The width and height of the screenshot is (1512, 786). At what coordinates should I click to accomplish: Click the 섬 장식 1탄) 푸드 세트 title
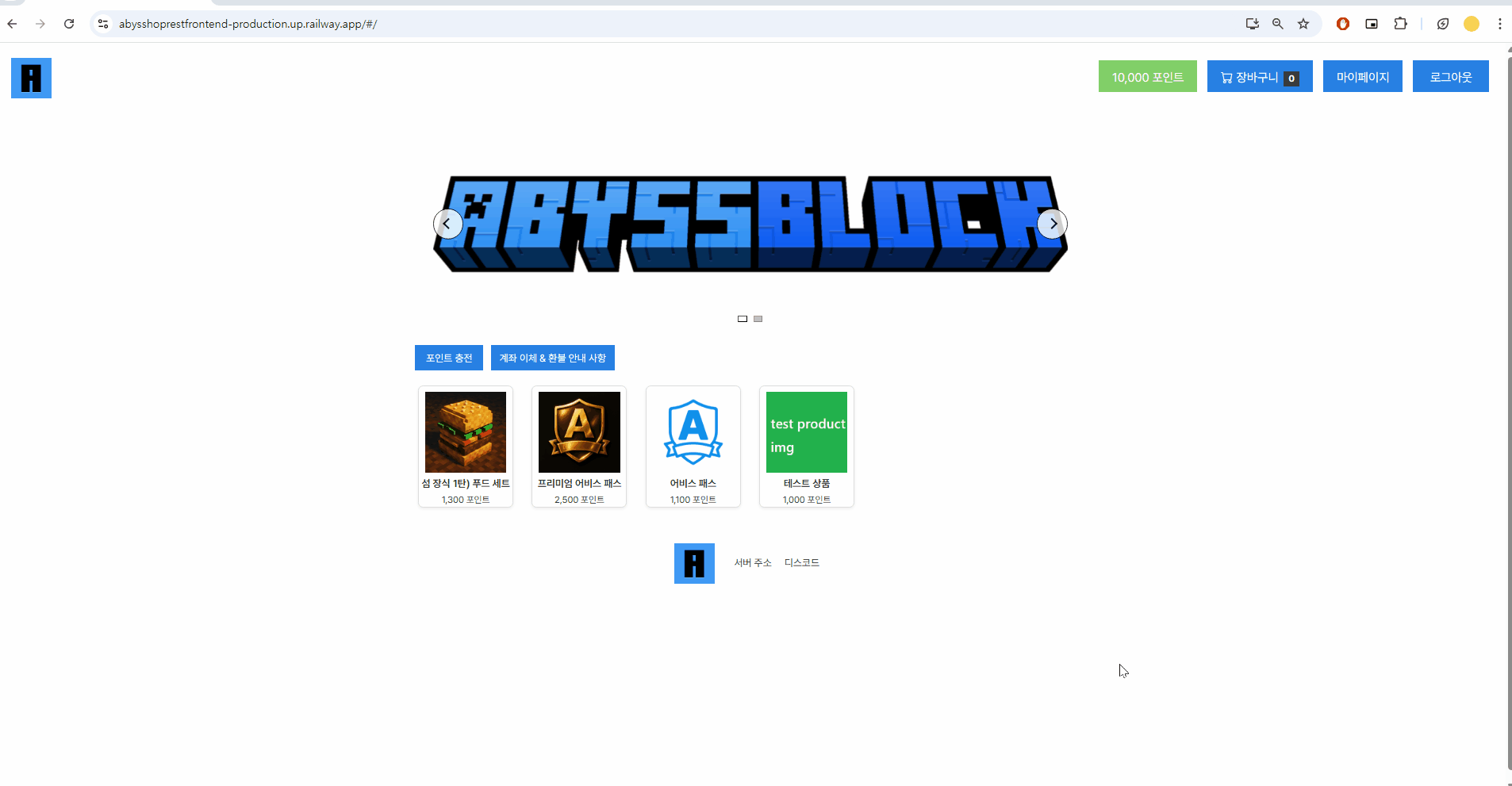(x=466, y=483)
